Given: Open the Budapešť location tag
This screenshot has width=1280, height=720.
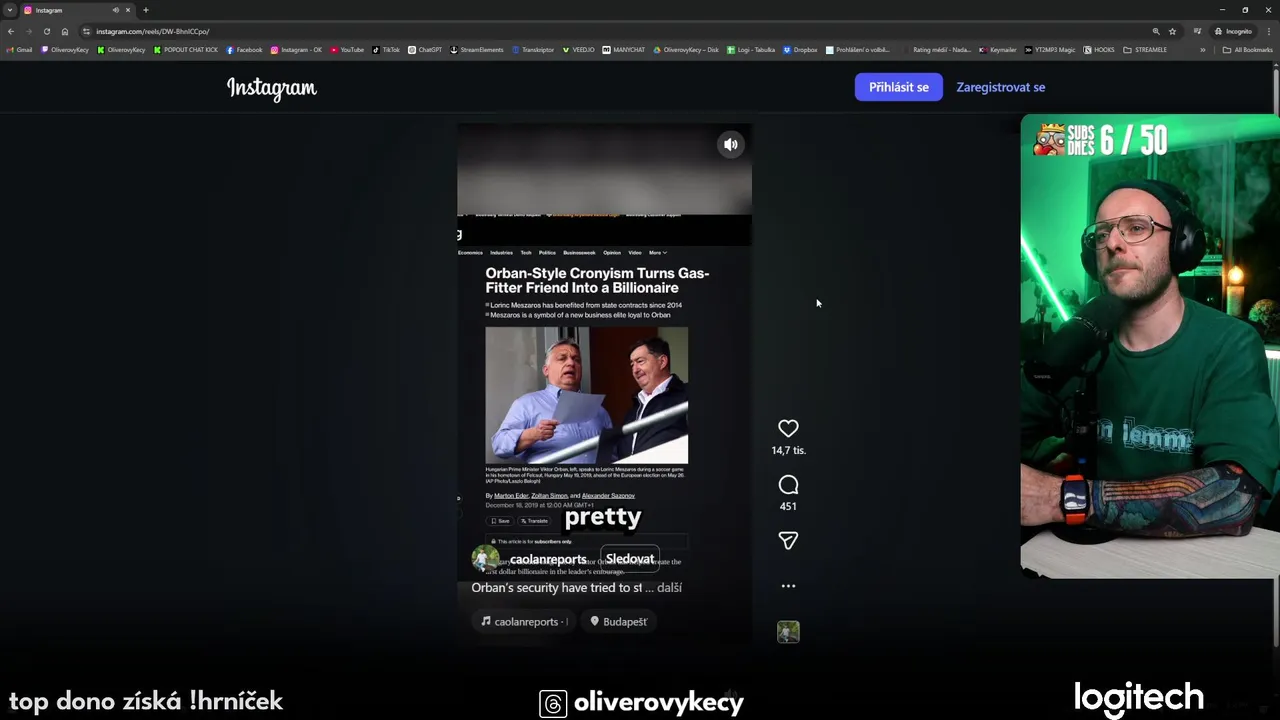Looking at the screenshot, I should 618,622.
